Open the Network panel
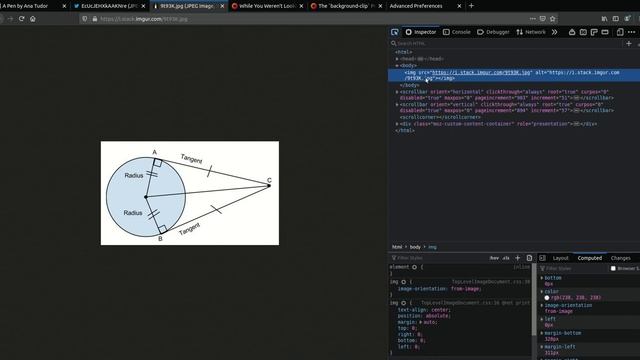Image resolution: width=640 pixels, height=360 pixels. (531, 32)
